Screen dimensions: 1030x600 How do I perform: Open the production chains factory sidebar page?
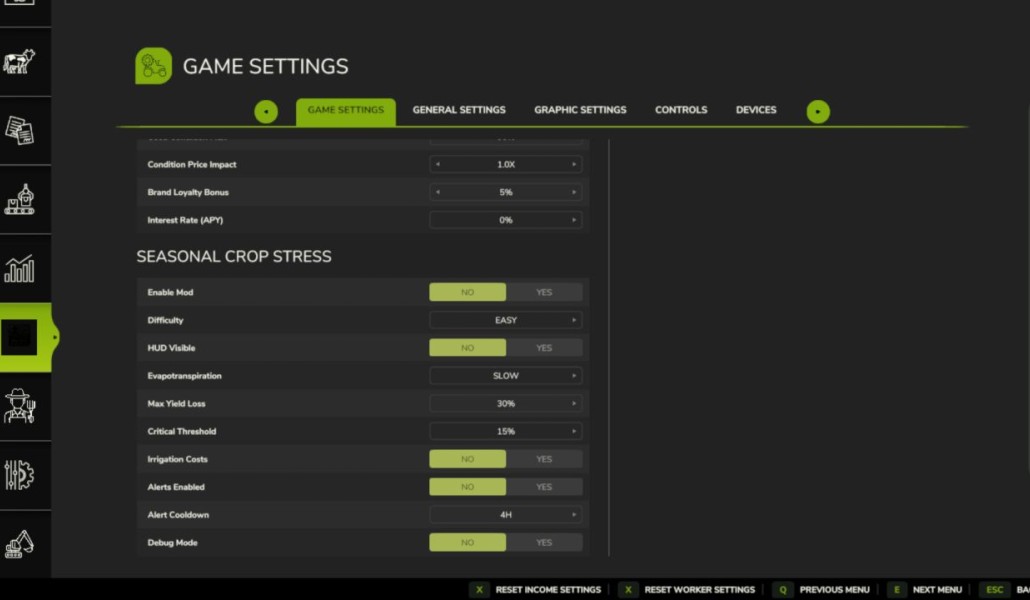(x=19, y=199)
